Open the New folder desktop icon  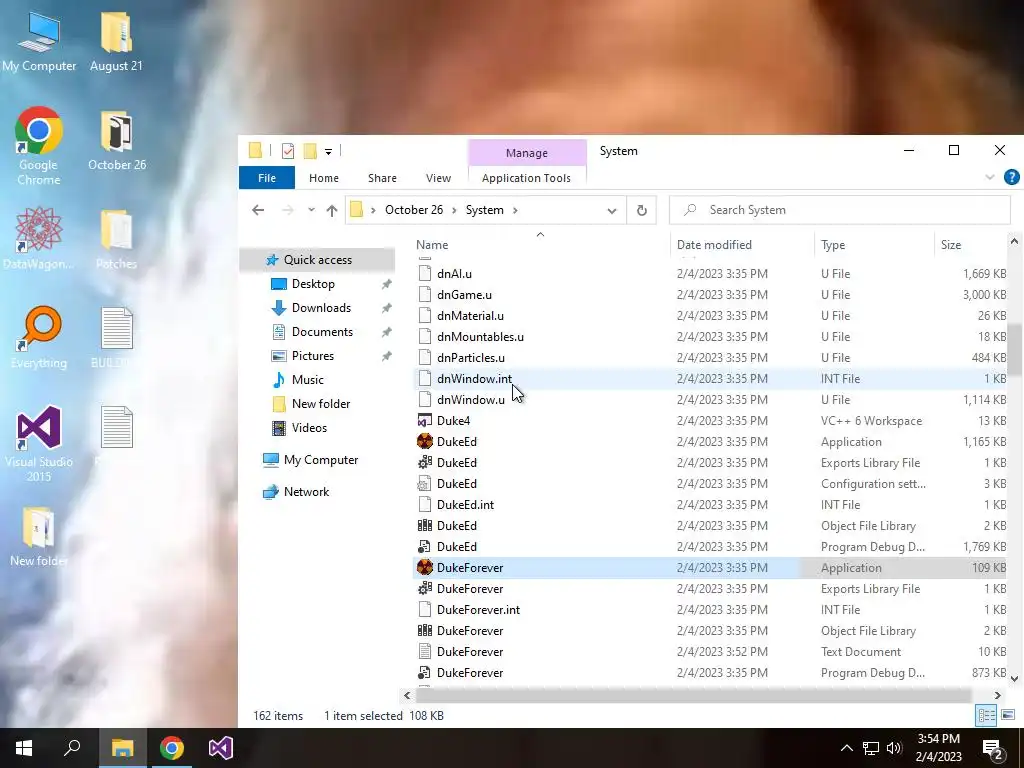point(39,536)
